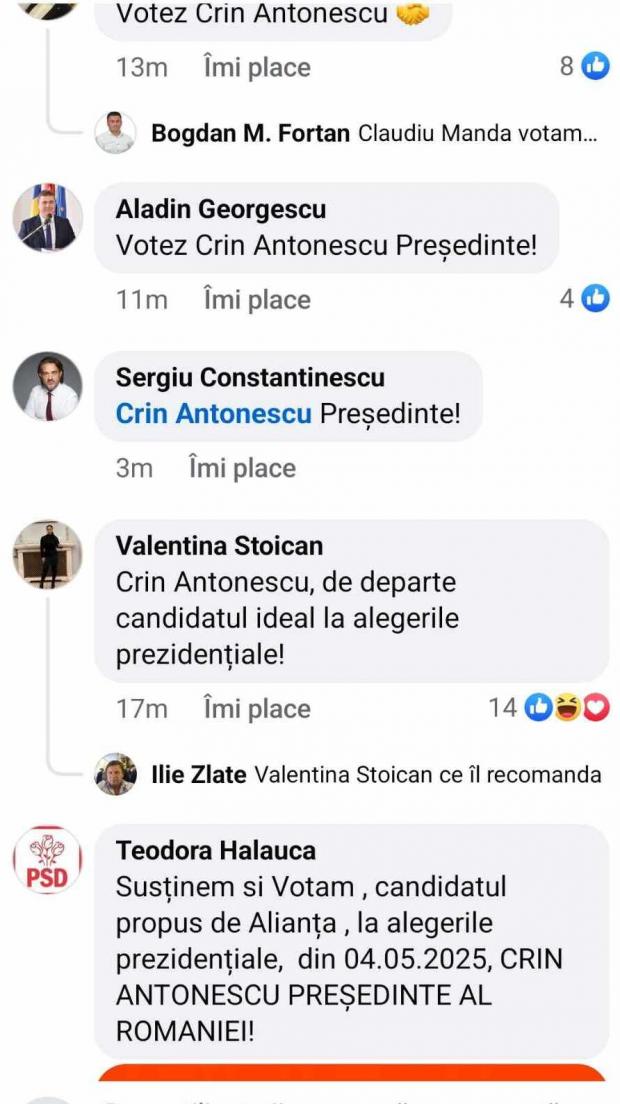Like Sergiu Constantinescu's comment via Îmi place
Screen dimensions: 620x1104
coord(242,468)
